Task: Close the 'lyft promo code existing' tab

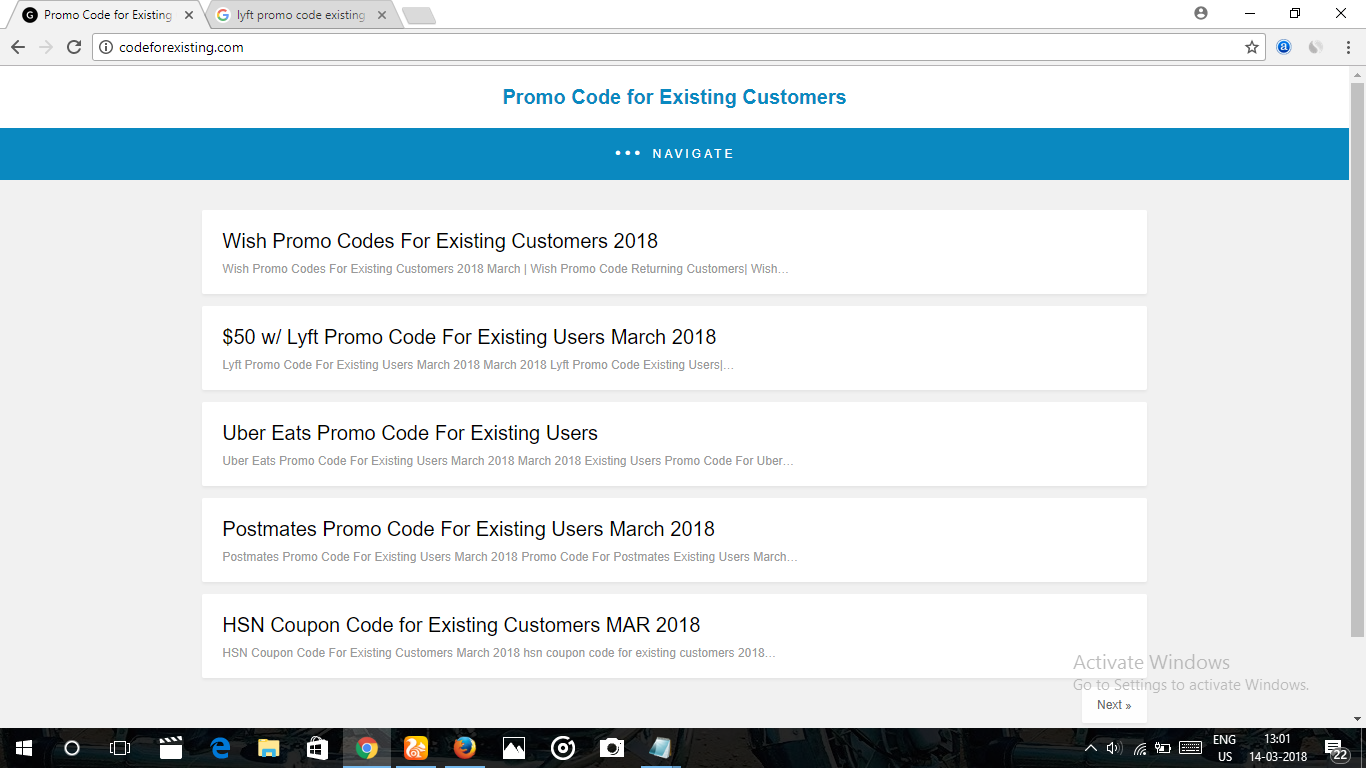Action: pos(381,15)
